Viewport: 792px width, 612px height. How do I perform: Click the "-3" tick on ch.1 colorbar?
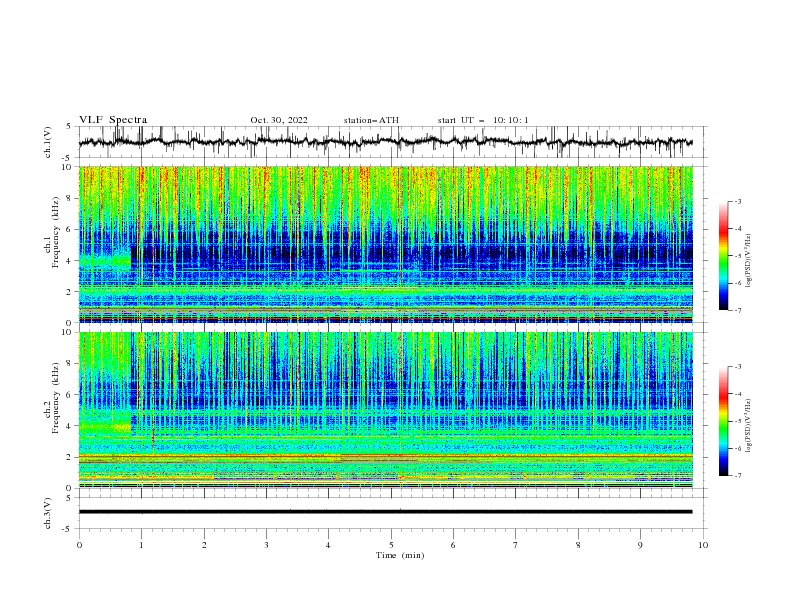(738, 201)
